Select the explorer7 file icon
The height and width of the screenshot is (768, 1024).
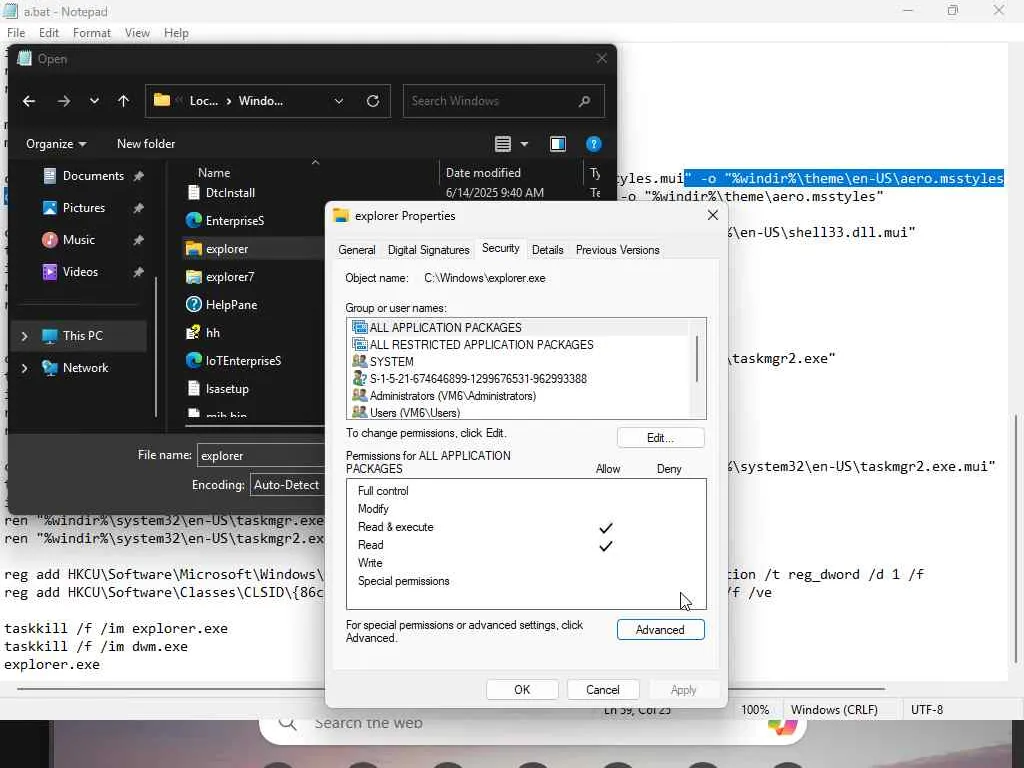[x=193, y=277]
